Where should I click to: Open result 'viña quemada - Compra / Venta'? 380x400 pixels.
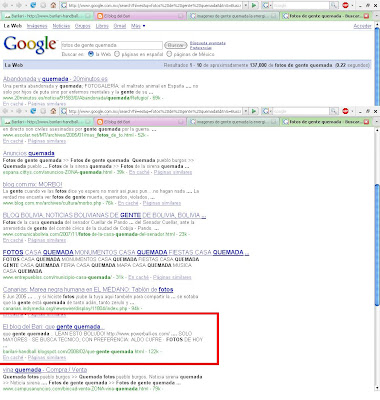[45, 370]
